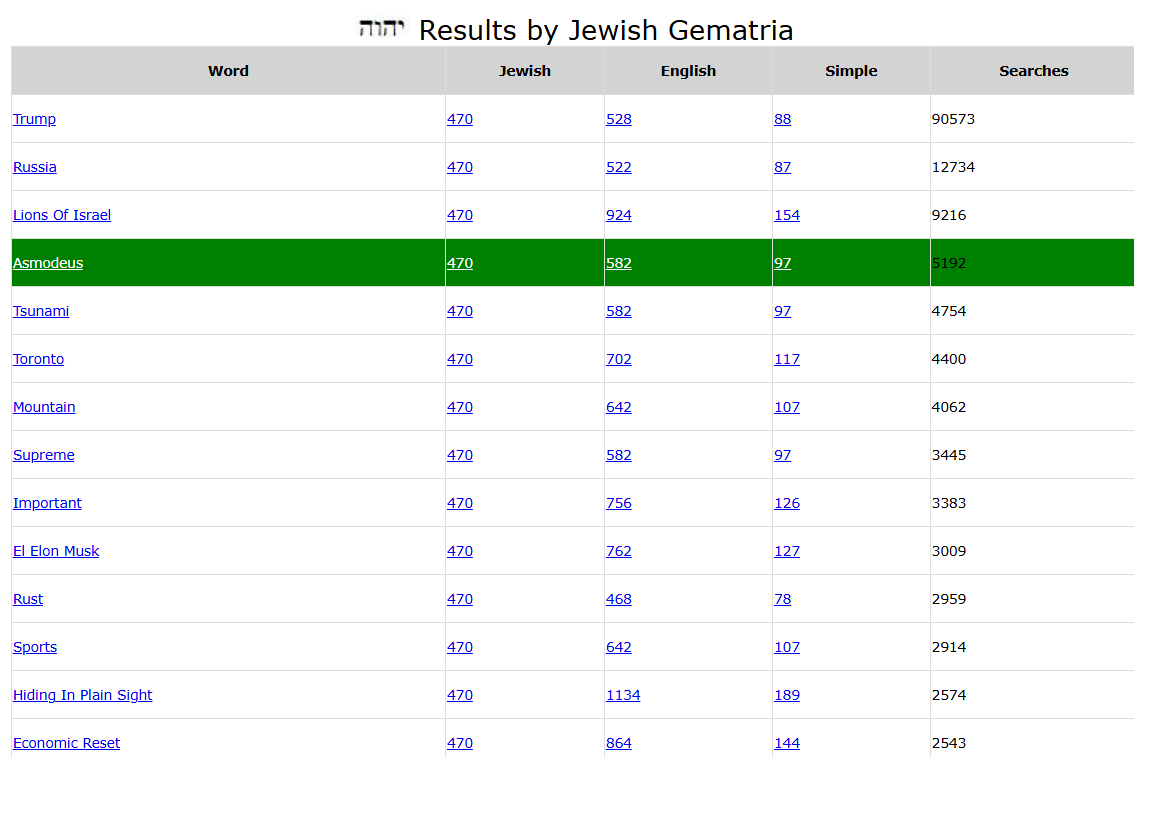
Task: Click the English column header
Action: (x=688, y=71)
